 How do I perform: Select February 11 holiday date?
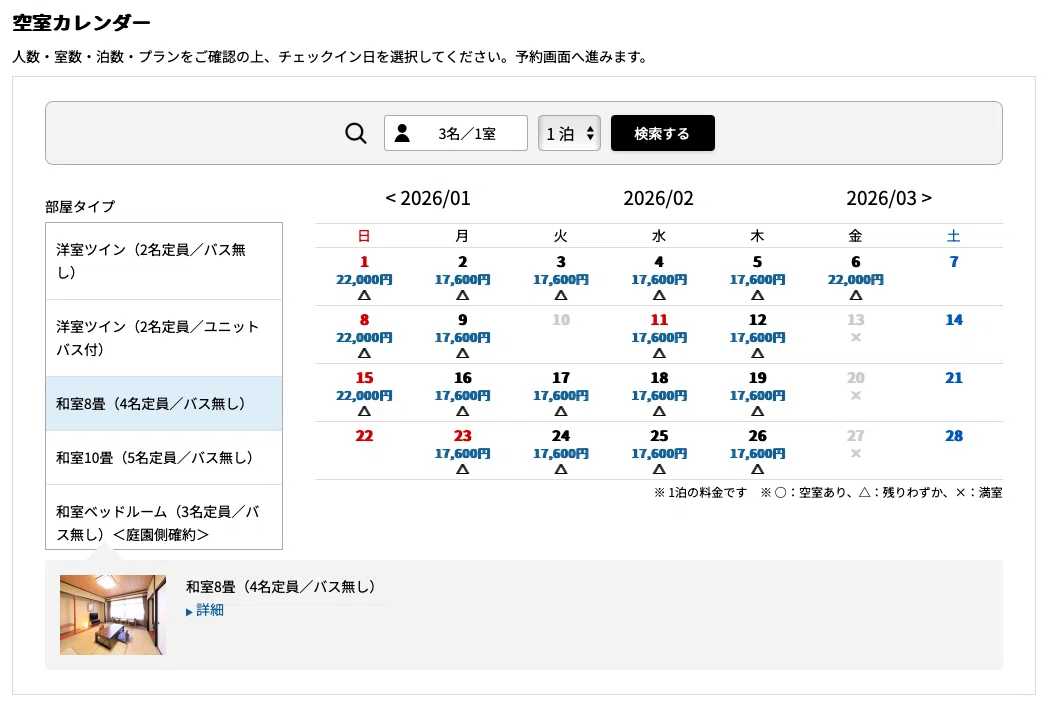(x=659, y=335)
